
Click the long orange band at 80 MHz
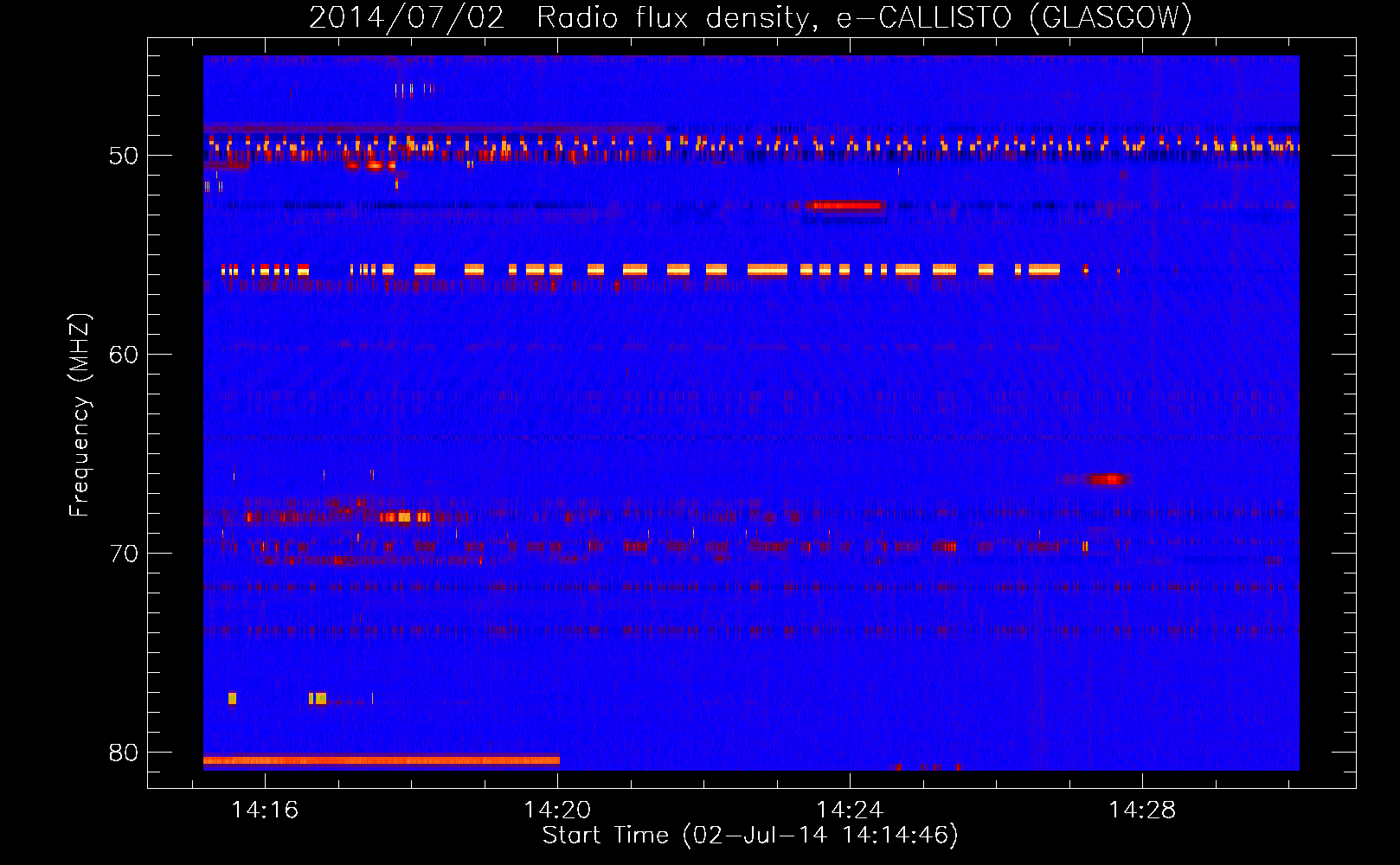point(382,760)
